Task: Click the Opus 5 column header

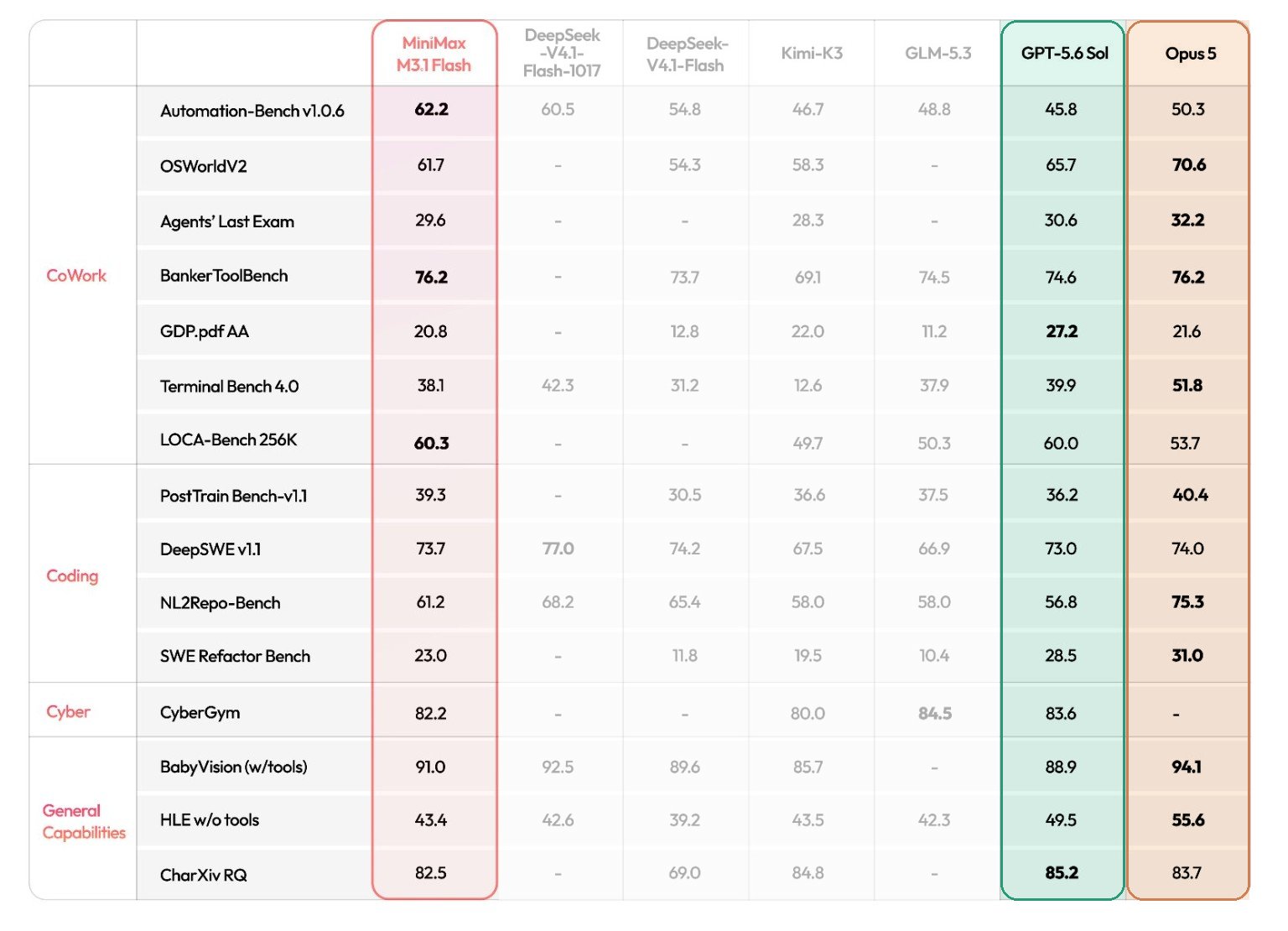Action: (1190, 54)
